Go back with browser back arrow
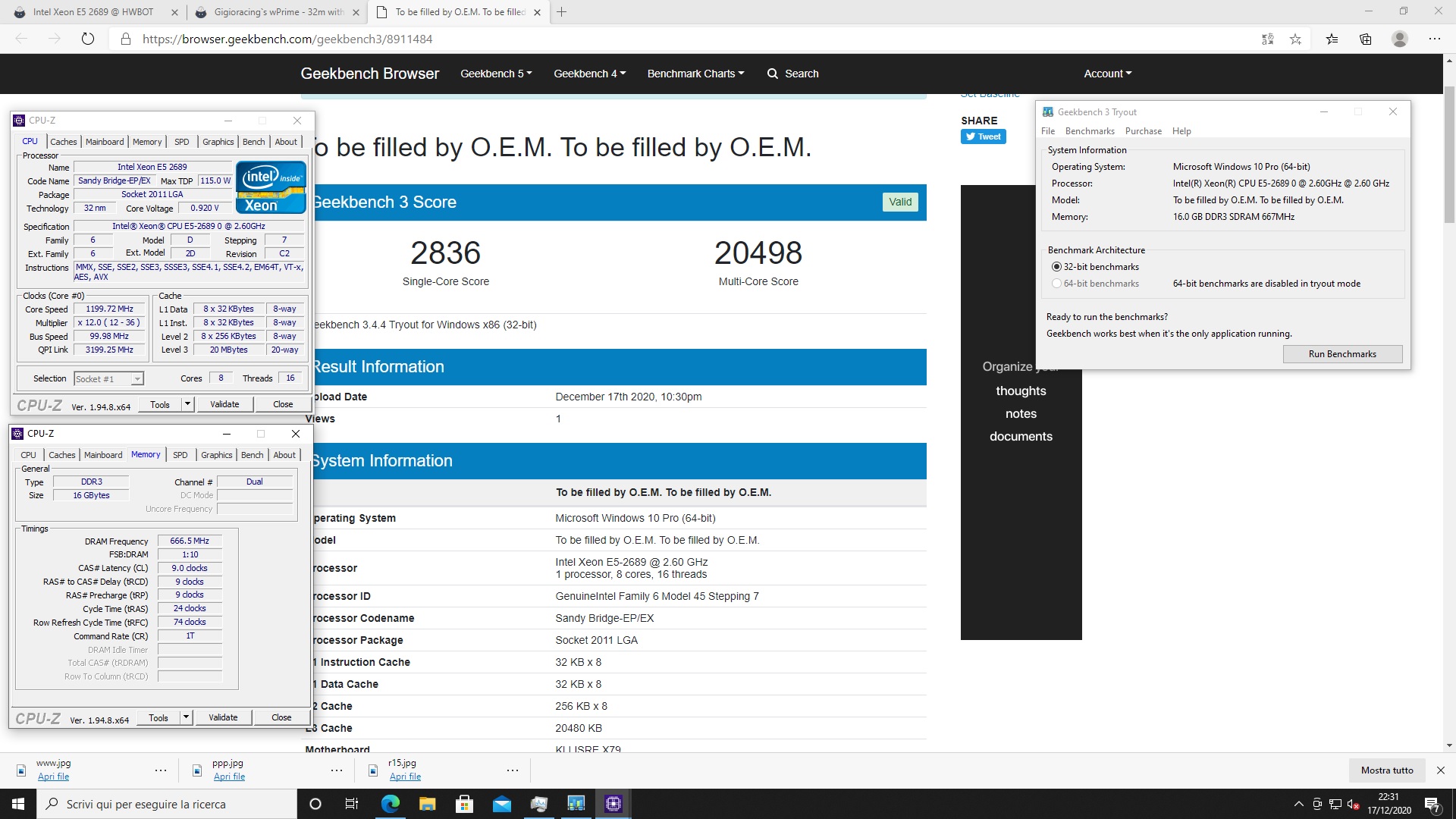 click(x=22, y=39)
